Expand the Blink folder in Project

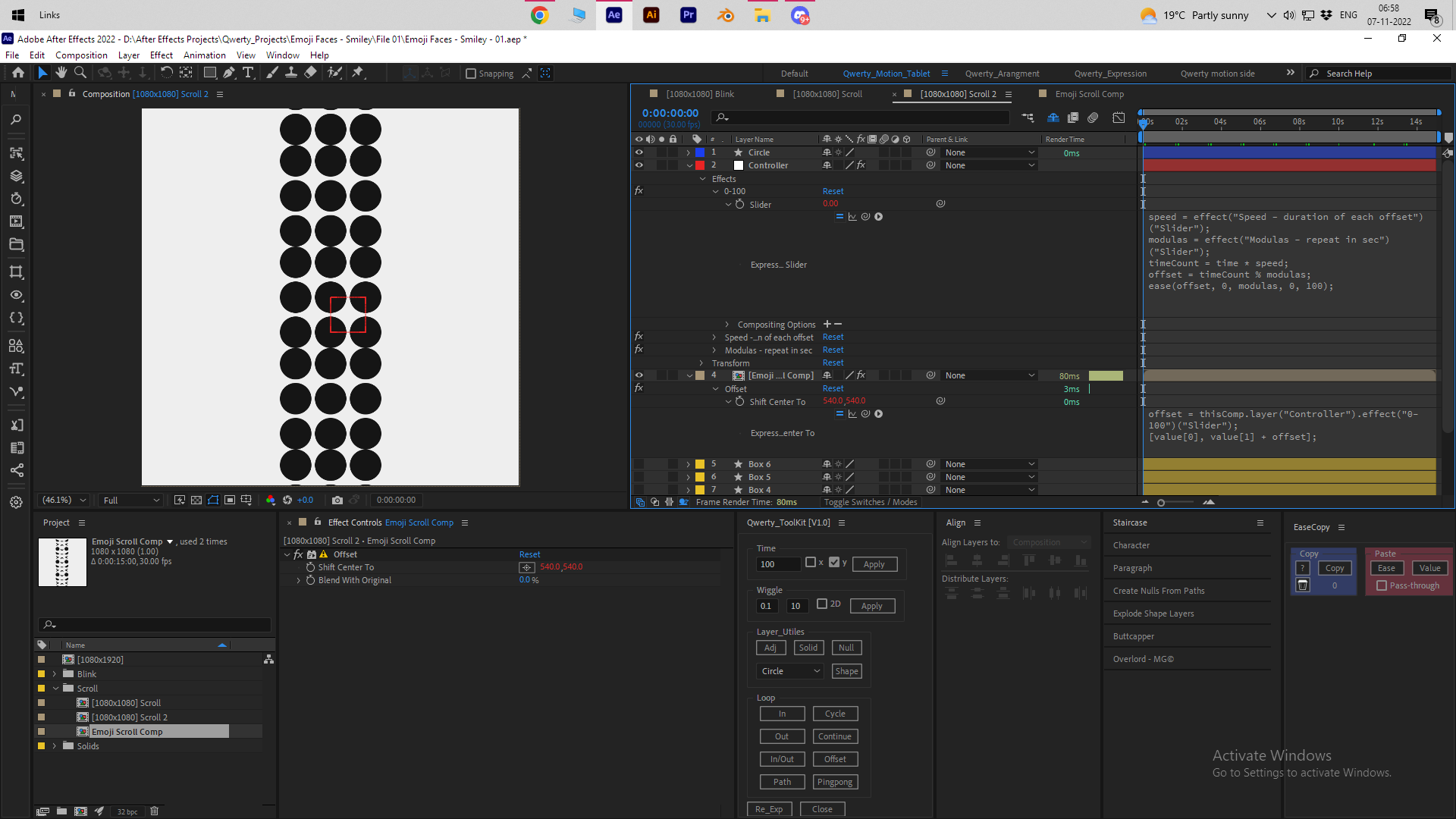tap(55, 674)
